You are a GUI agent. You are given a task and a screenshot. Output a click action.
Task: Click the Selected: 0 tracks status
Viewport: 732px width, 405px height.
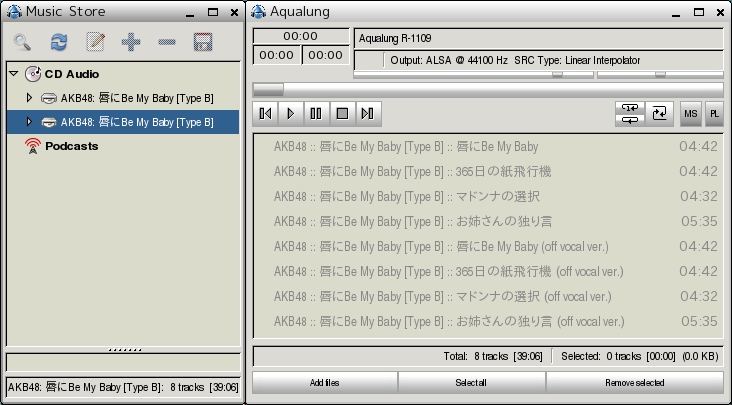640,356
